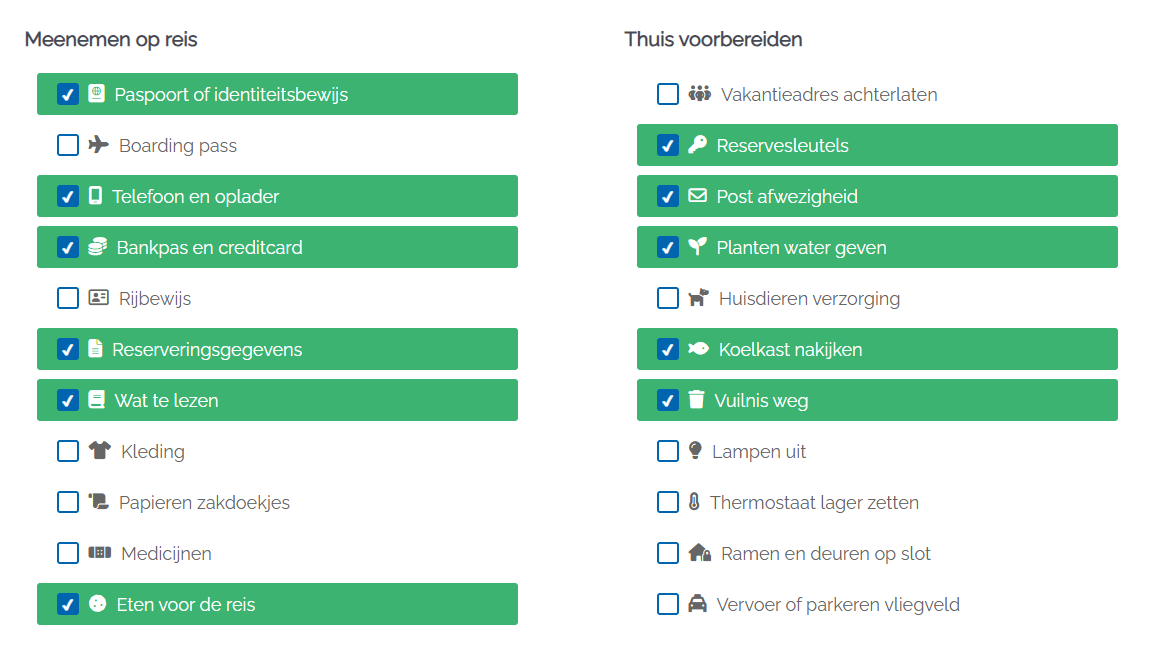Tick the Vakantieadres achterlaten checkbox
1154x668 pixels.
point(668,94)
